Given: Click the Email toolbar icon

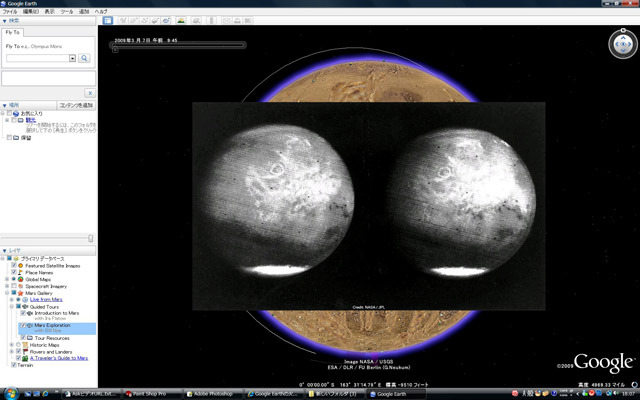Looking at the screenshot, I should 227,20.
